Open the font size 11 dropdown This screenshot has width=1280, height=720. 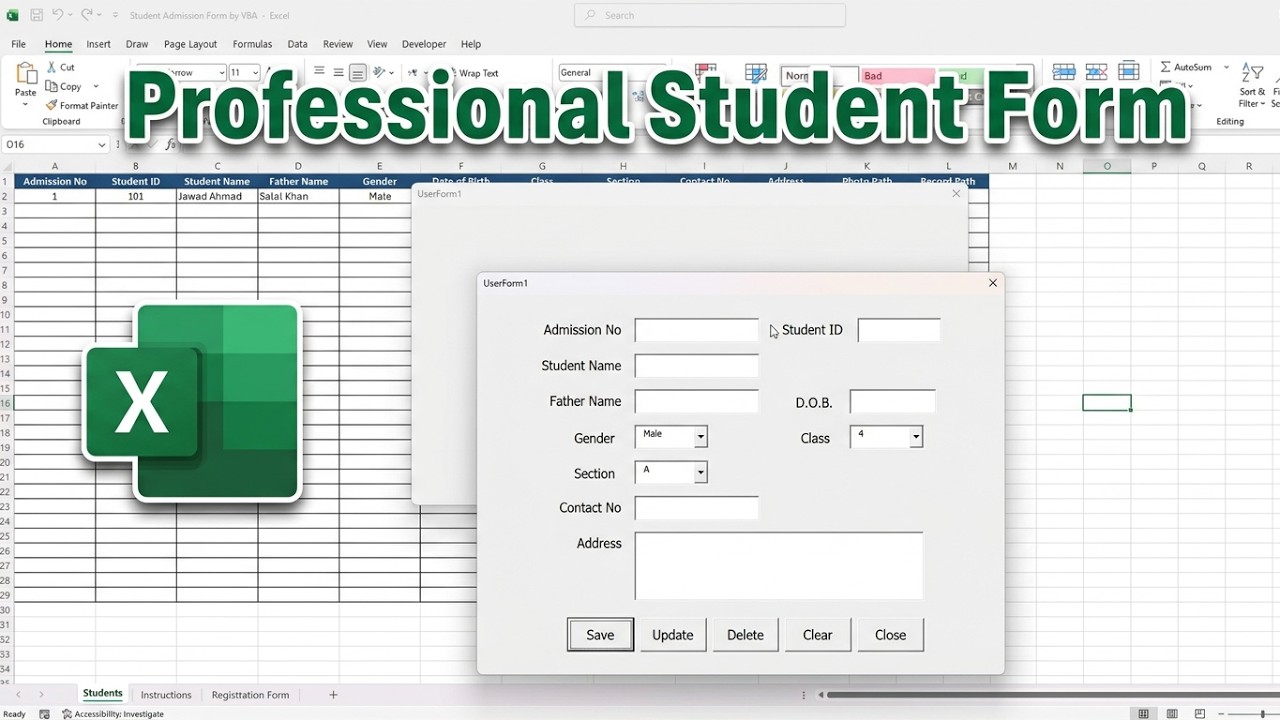(255, 73)
